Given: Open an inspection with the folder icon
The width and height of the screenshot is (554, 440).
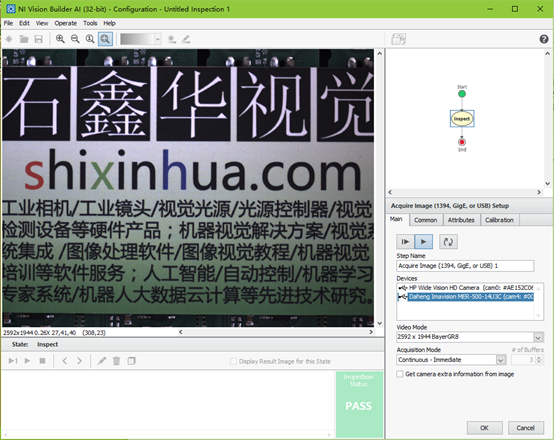Looking at the screenshot, I should (24, 39).
